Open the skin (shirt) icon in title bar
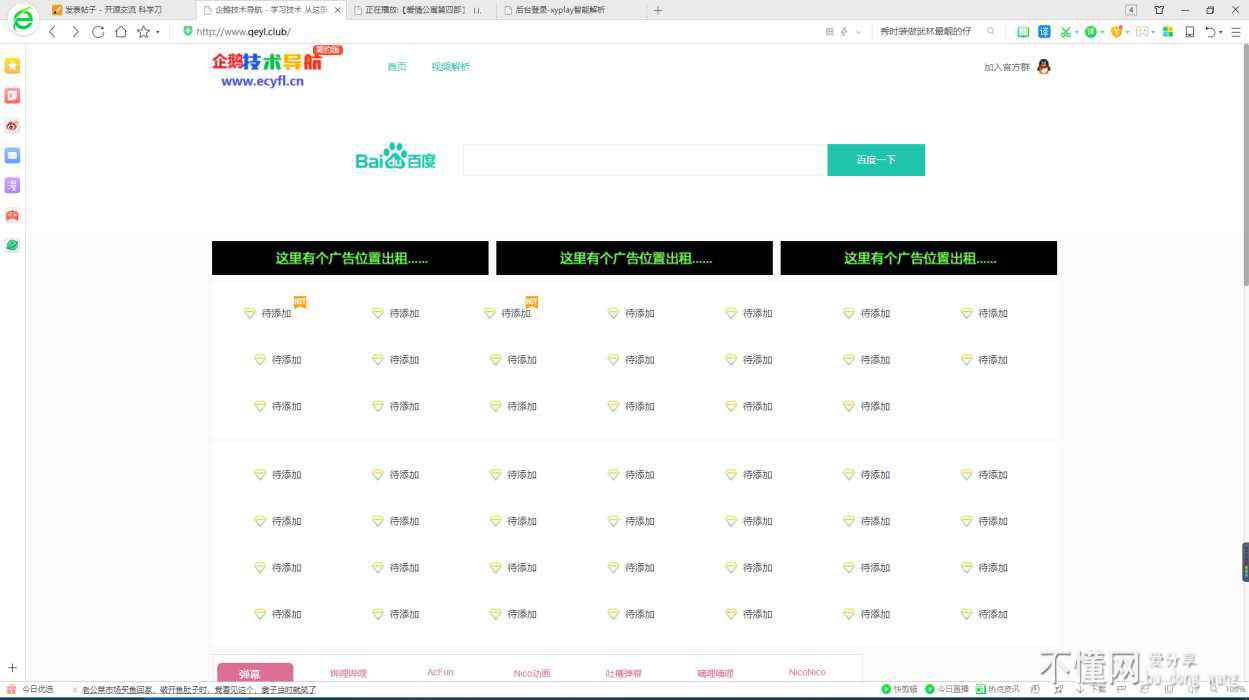The height and width of the screenshot is (700, 1249). [1159, 10]
